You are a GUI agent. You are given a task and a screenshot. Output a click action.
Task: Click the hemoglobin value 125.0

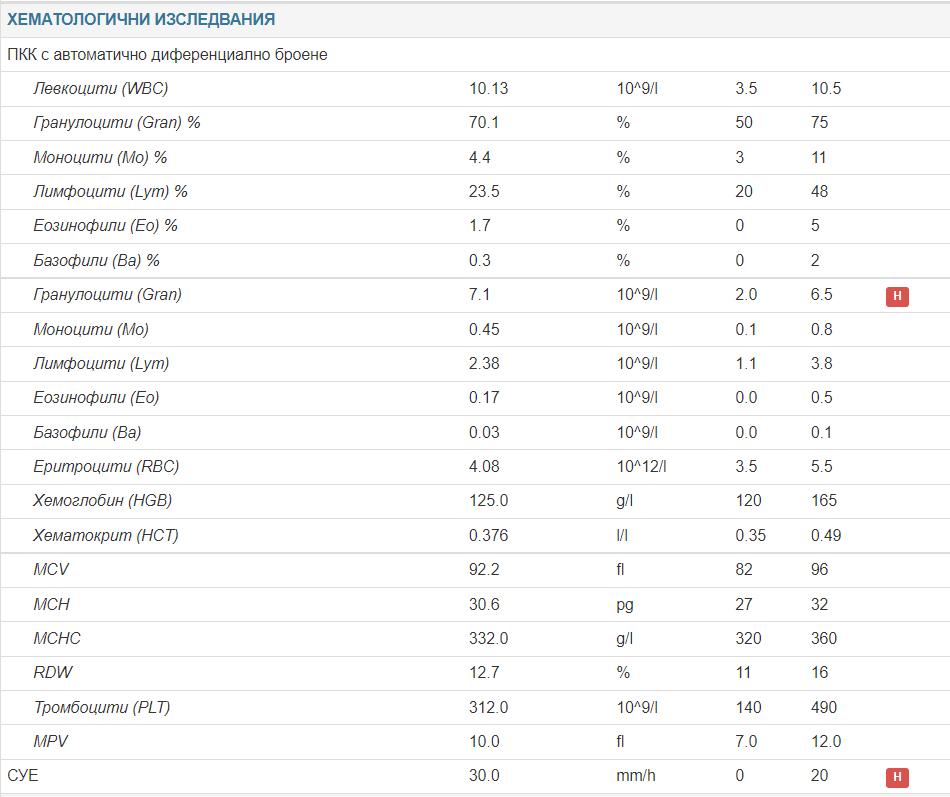point(488,500)
